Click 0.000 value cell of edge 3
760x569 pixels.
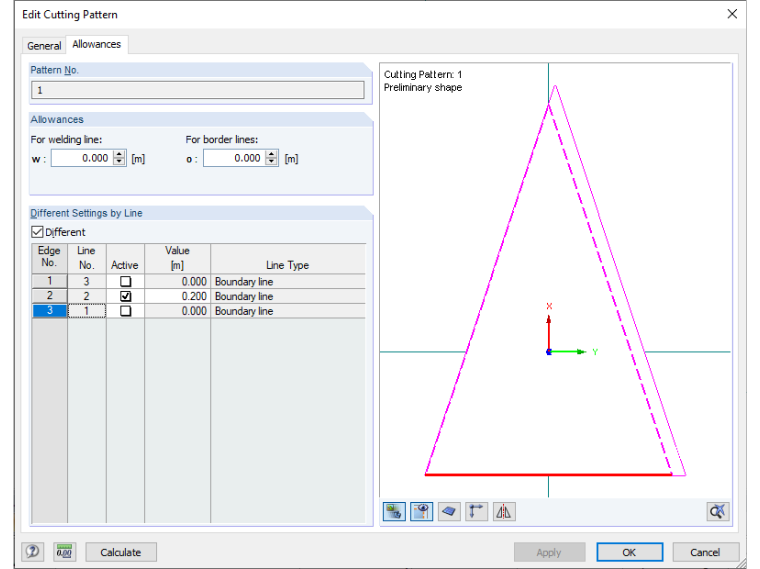pos(177,311)
